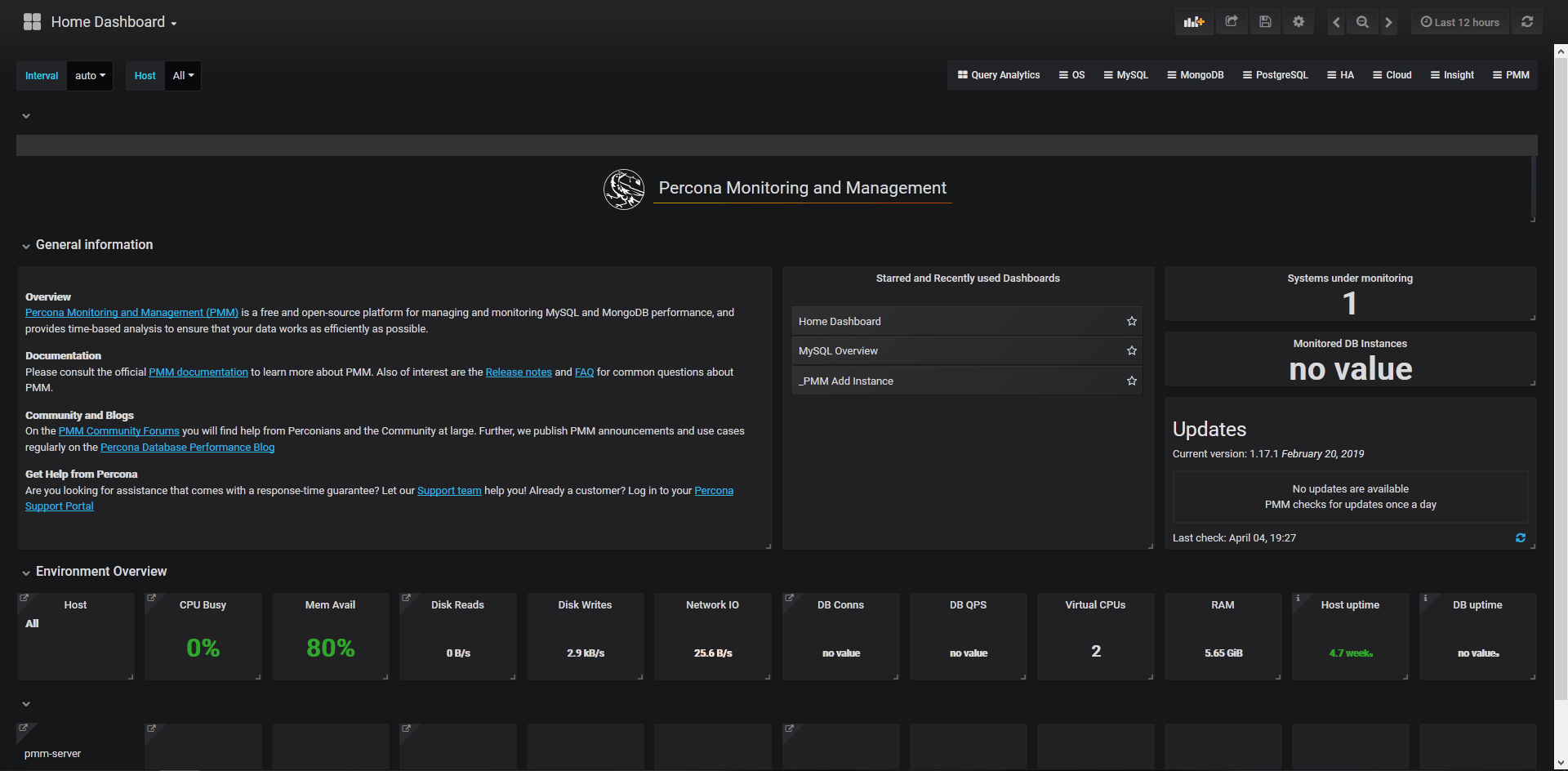
Task: Click the page scrollbar down arrow
Action: point(1561,763)
